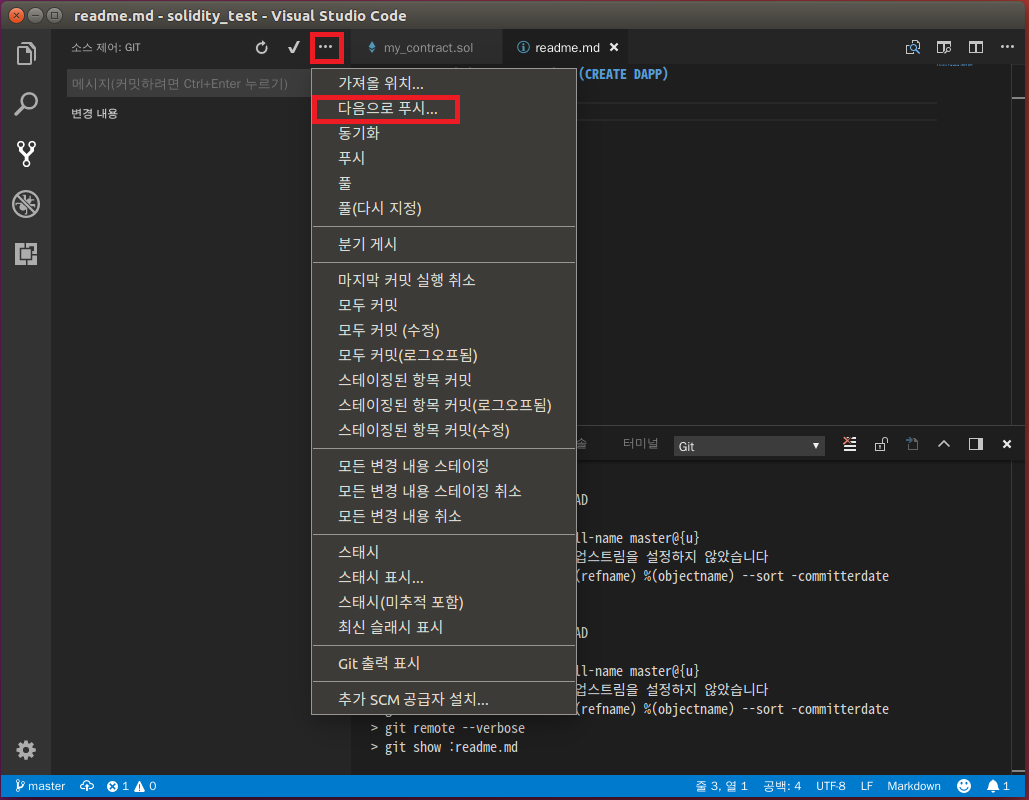This screenshot has height=800, width=1029.
Task: Click '변경 내용' section header
Action: 94,114
